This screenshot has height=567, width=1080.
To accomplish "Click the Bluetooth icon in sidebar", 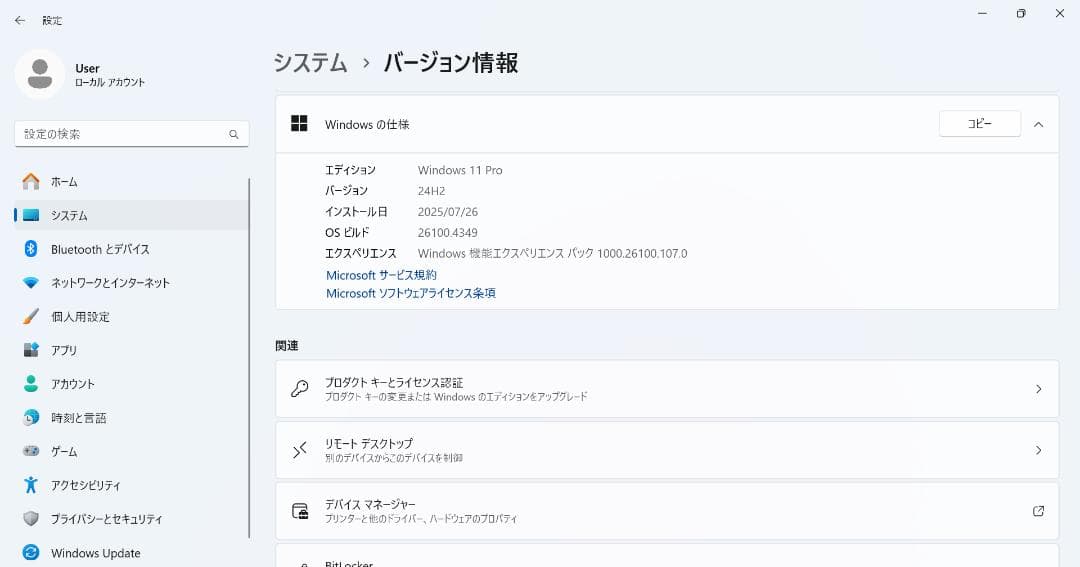I will [31, 249].
